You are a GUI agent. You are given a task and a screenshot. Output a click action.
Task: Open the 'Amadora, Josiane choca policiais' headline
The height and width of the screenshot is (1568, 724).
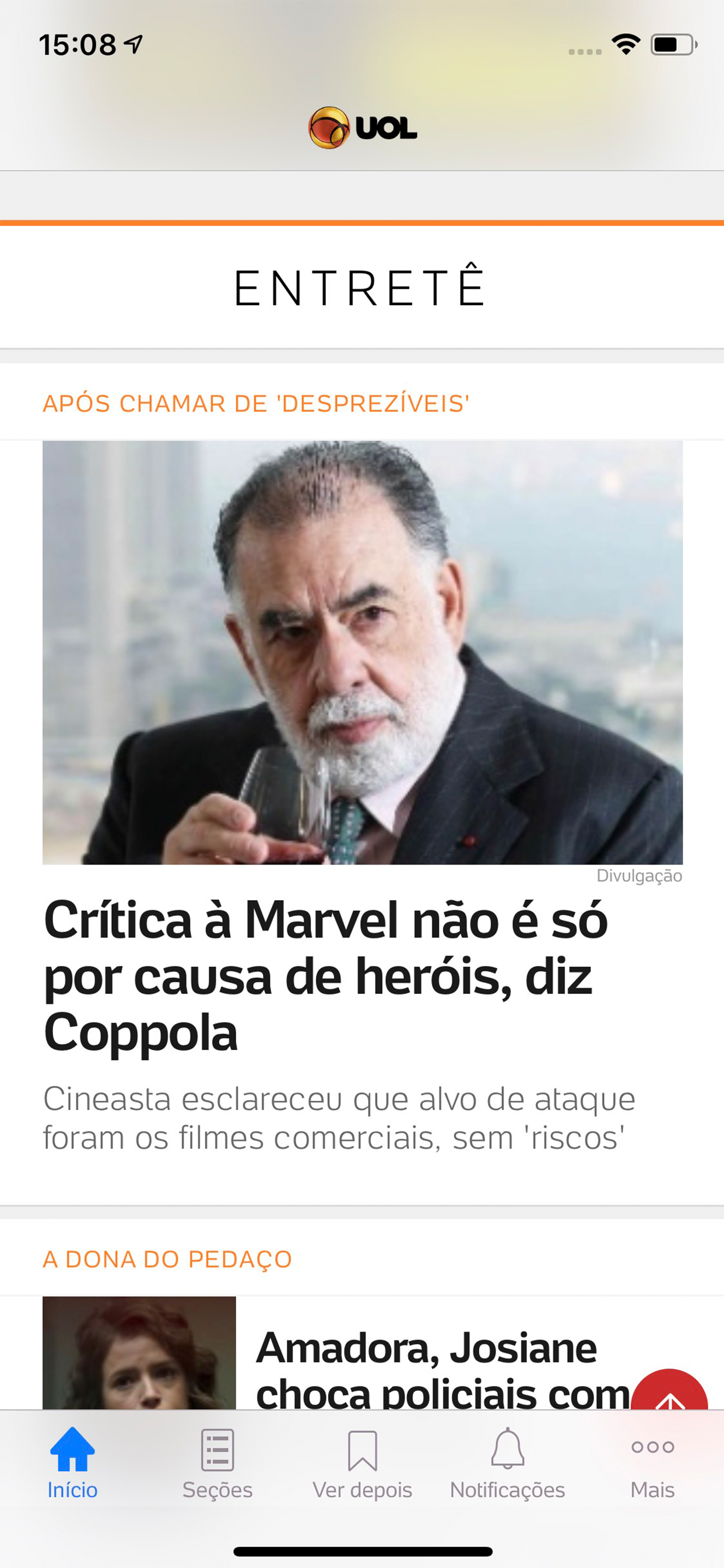coord(442,1370)
